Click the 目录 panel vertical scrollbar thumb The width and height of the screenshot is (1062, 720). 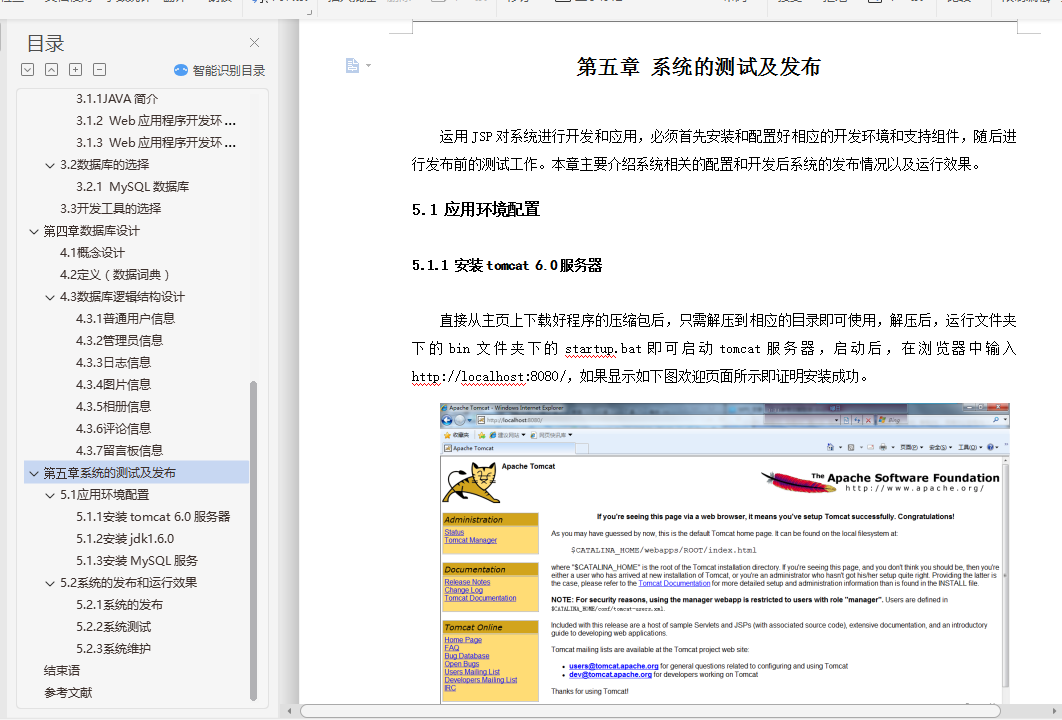[253, 541]
